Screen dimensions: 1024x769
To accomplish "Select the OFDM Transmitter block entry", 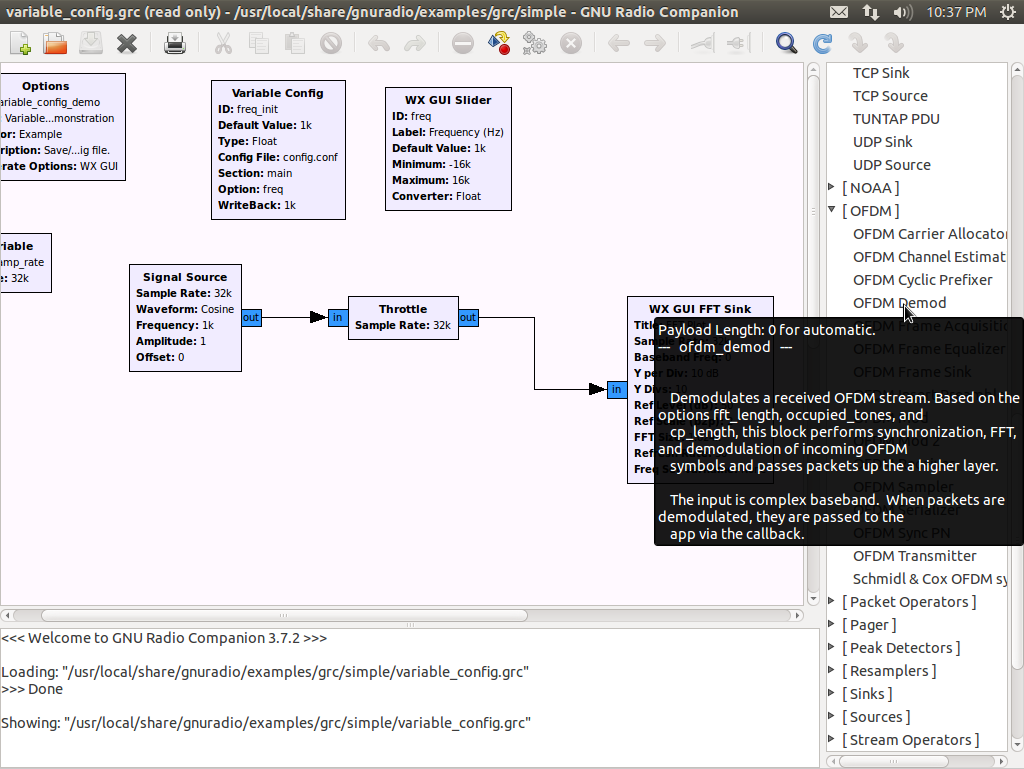I will click(914, 556).
